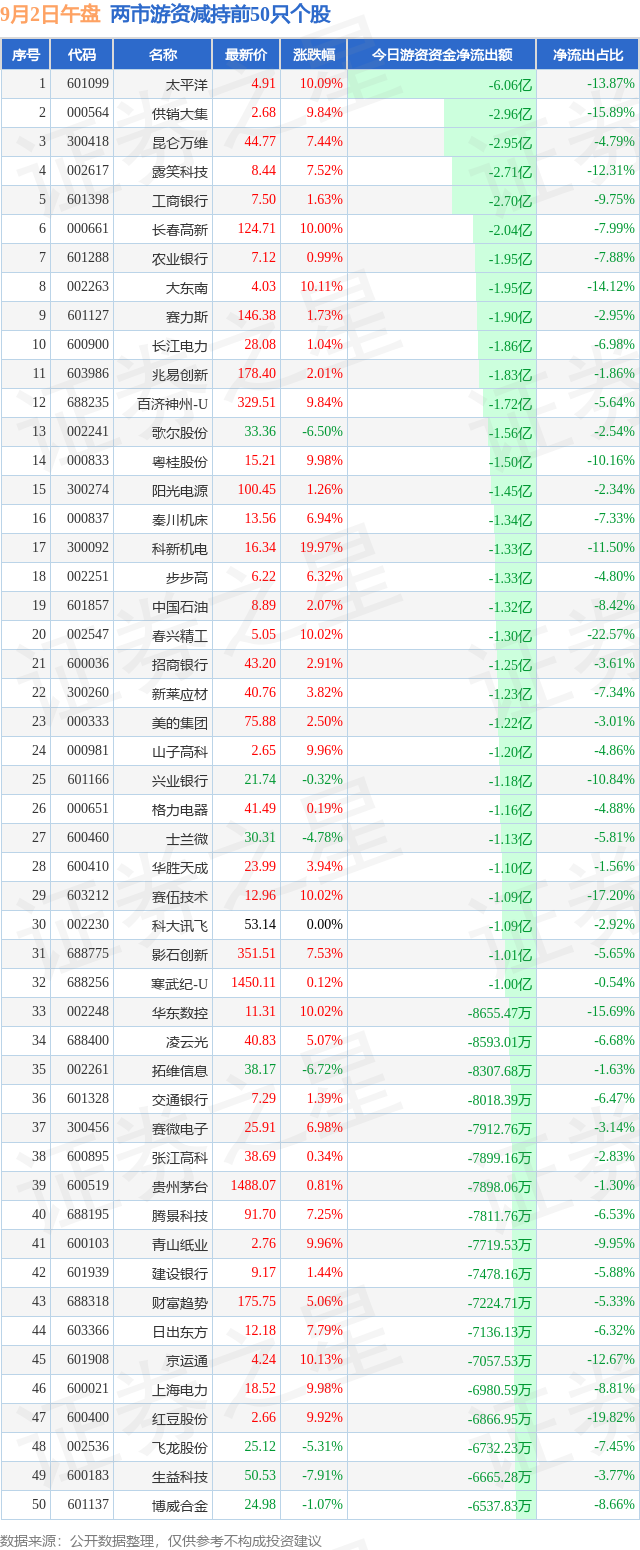This screenshot has height=1550, width=640.
Task: Click stock name 露笑科技
Action: [x=180, y=171]
